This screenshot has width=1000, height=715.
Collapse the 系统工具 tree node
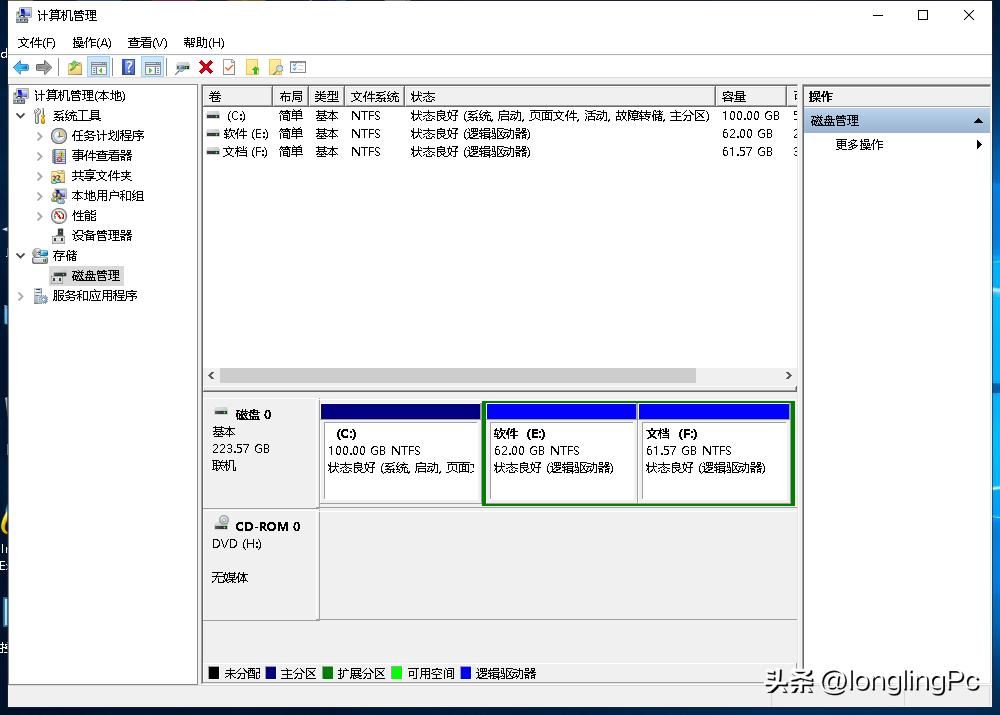pyautogui.click(x=22, y=115)
